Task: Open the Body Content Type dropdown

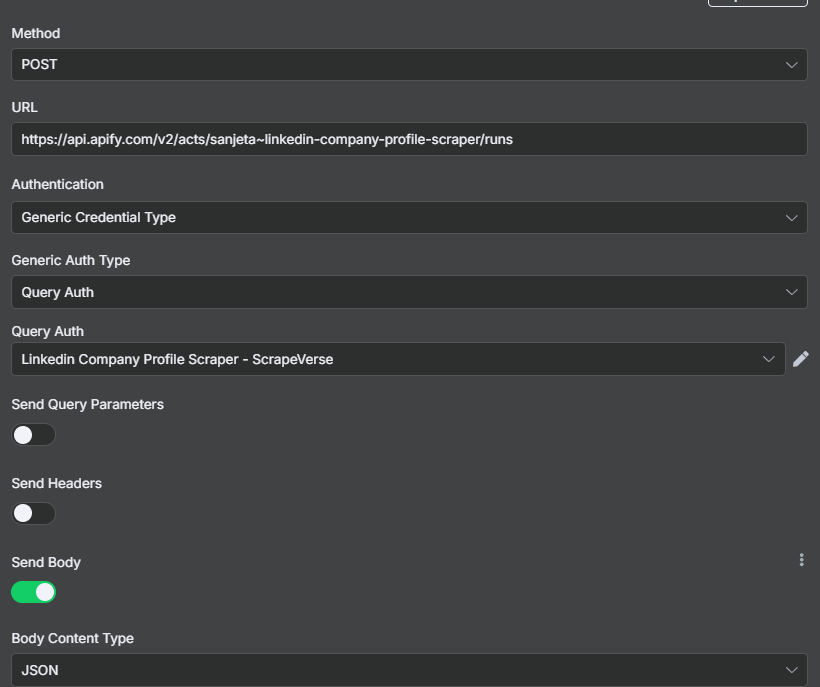Action: tap(409, 670)
